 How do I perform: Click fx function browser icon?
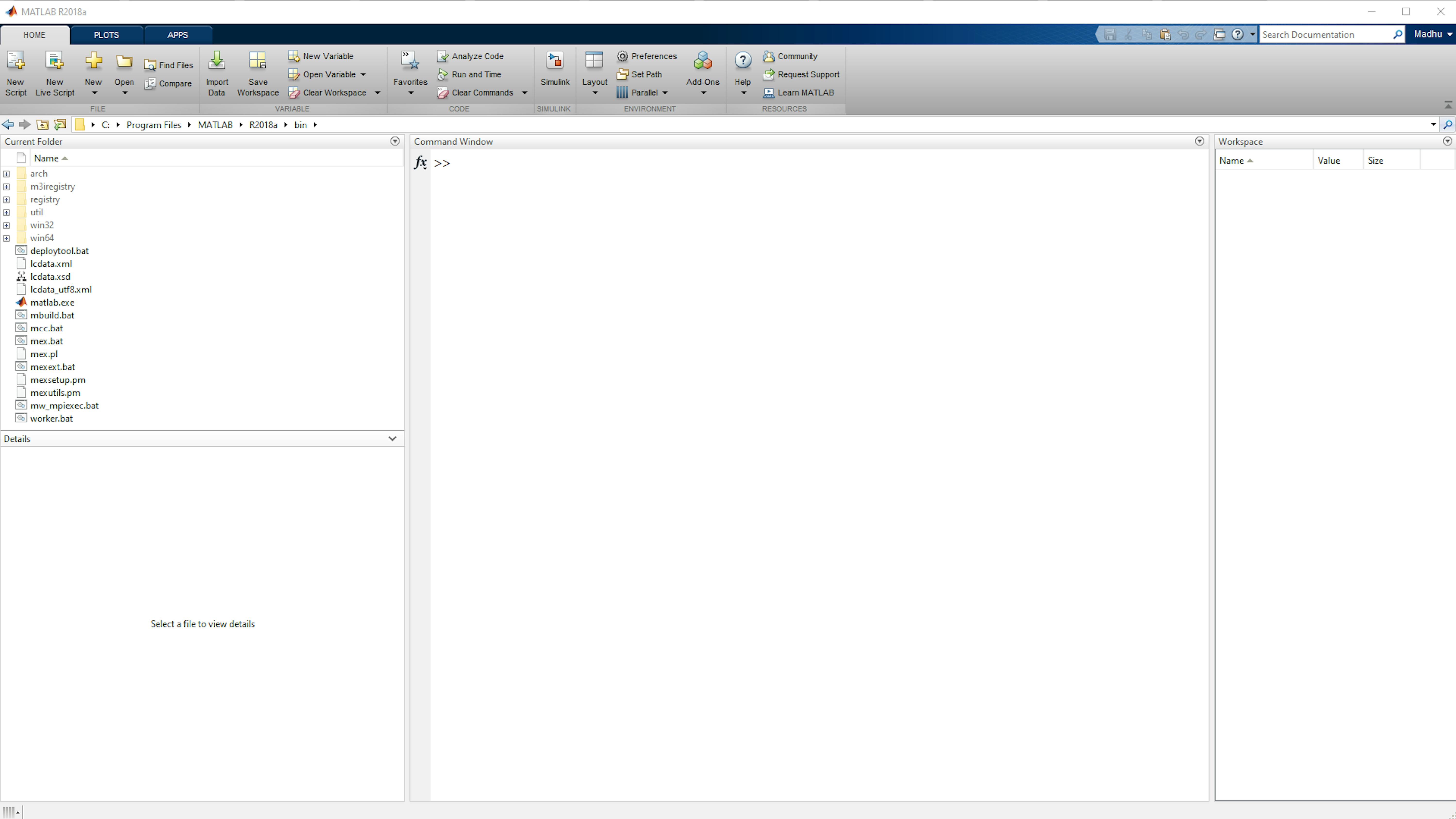pyautogui.click(x=420, y=163)
